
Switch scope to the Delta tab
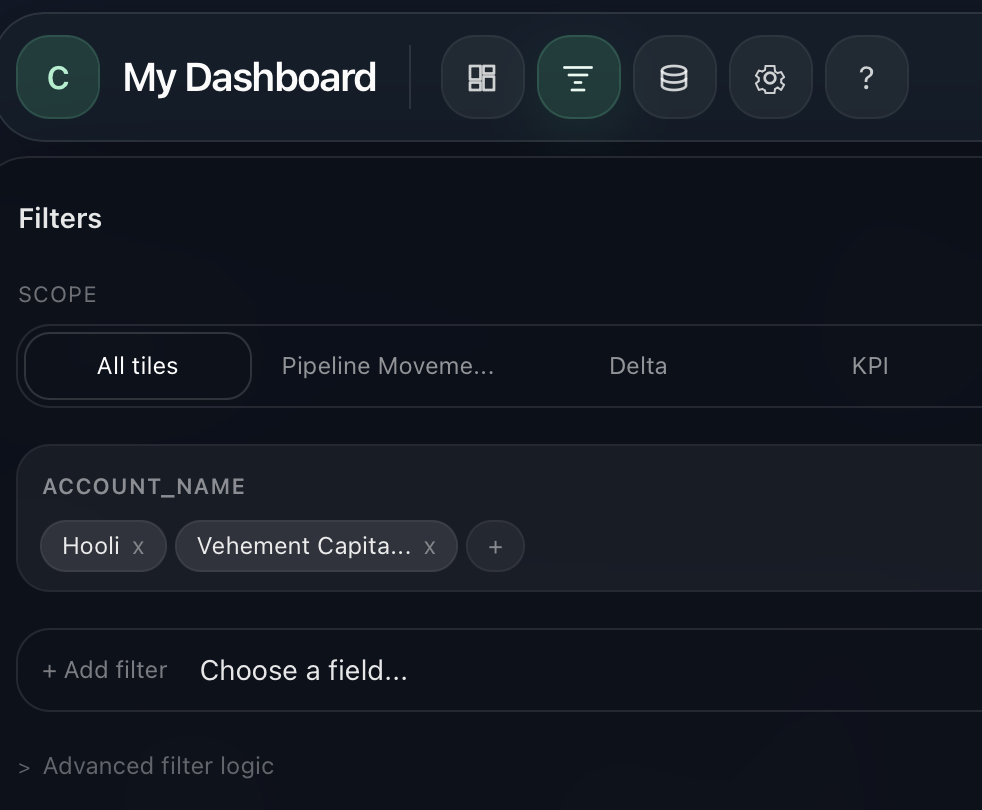[638, 366]
